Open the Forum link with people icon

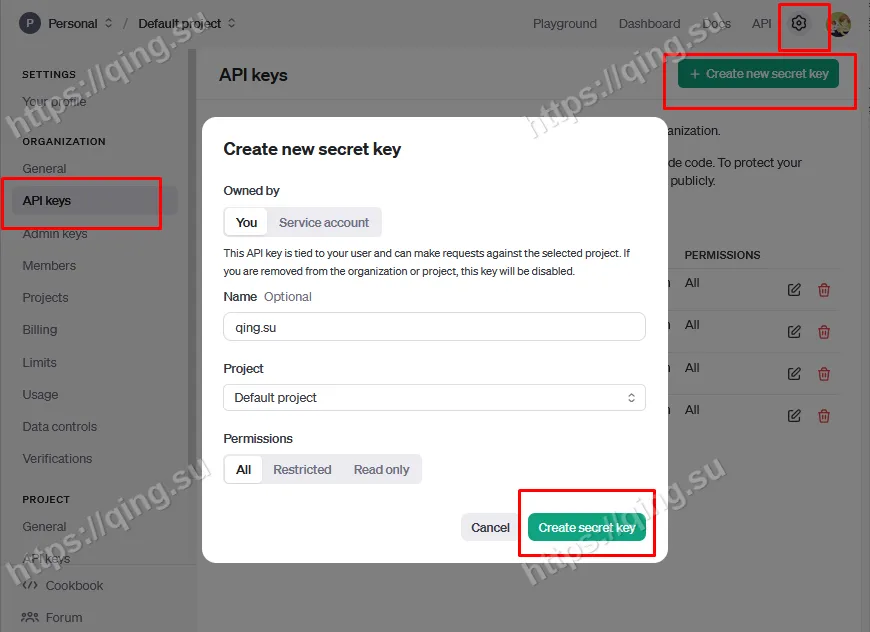pos(52,617)
